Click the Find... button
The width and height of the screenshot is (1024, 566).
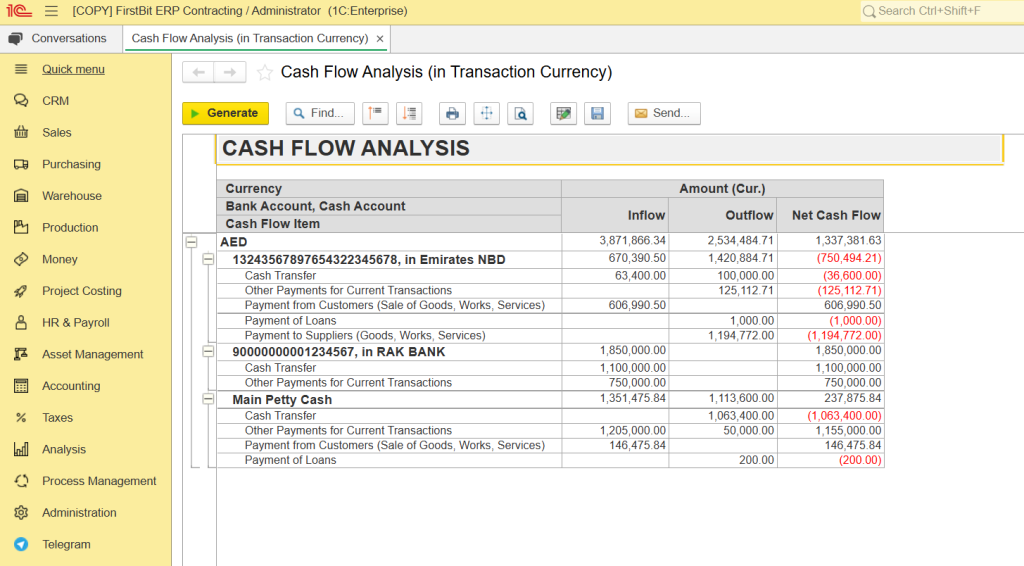coord(320,113)
